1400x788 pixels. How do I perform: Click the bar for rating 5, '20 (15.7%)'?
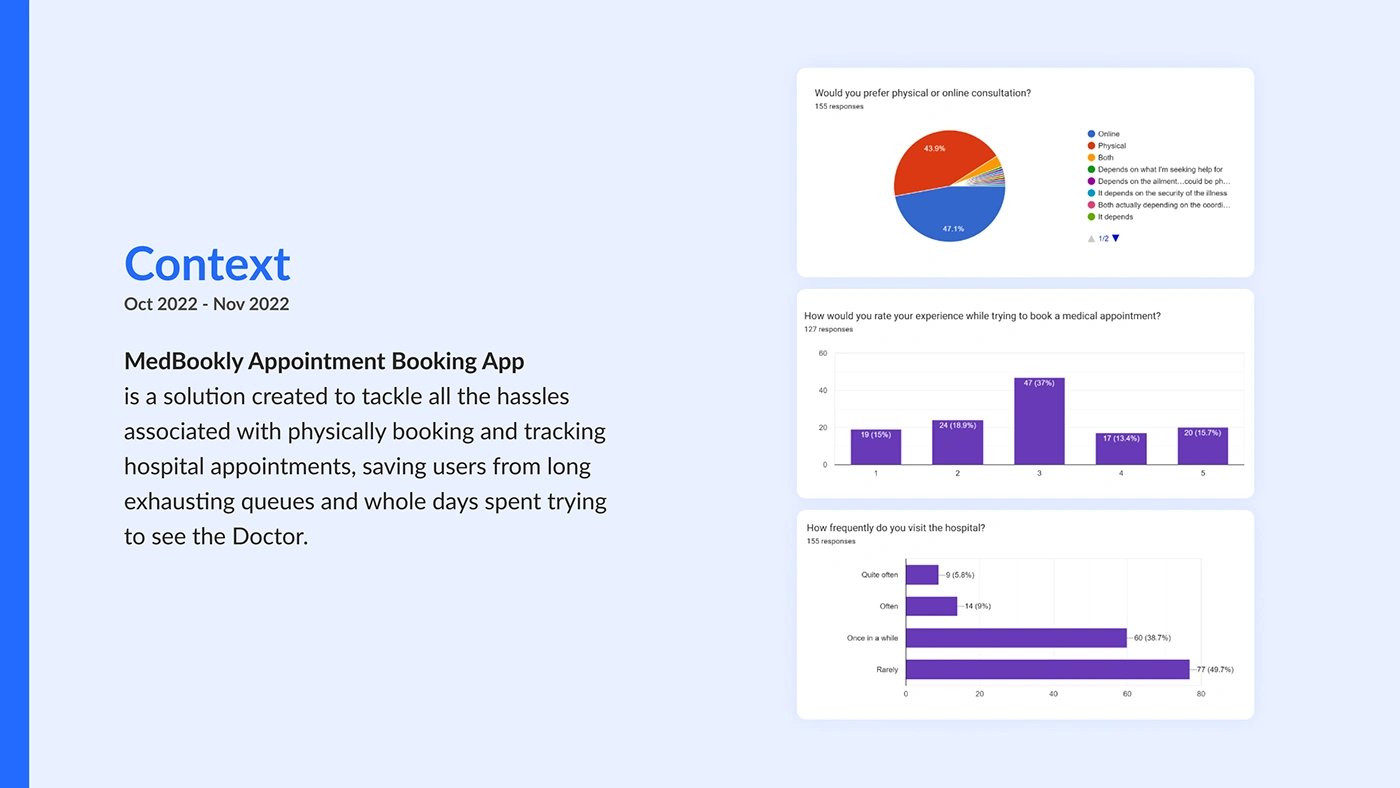click(x=1203, y=446)
